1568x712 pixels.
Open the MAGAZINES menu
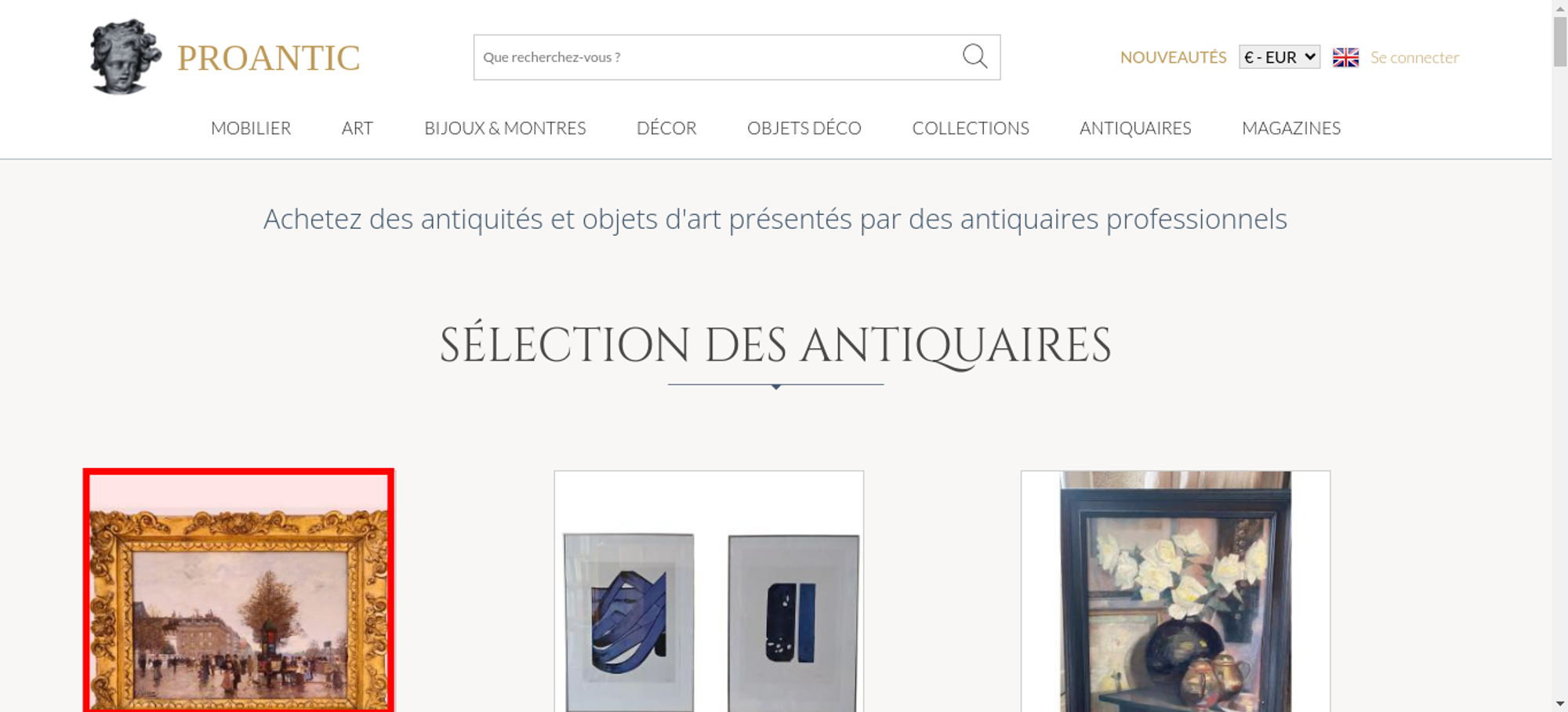point(1291,128)
